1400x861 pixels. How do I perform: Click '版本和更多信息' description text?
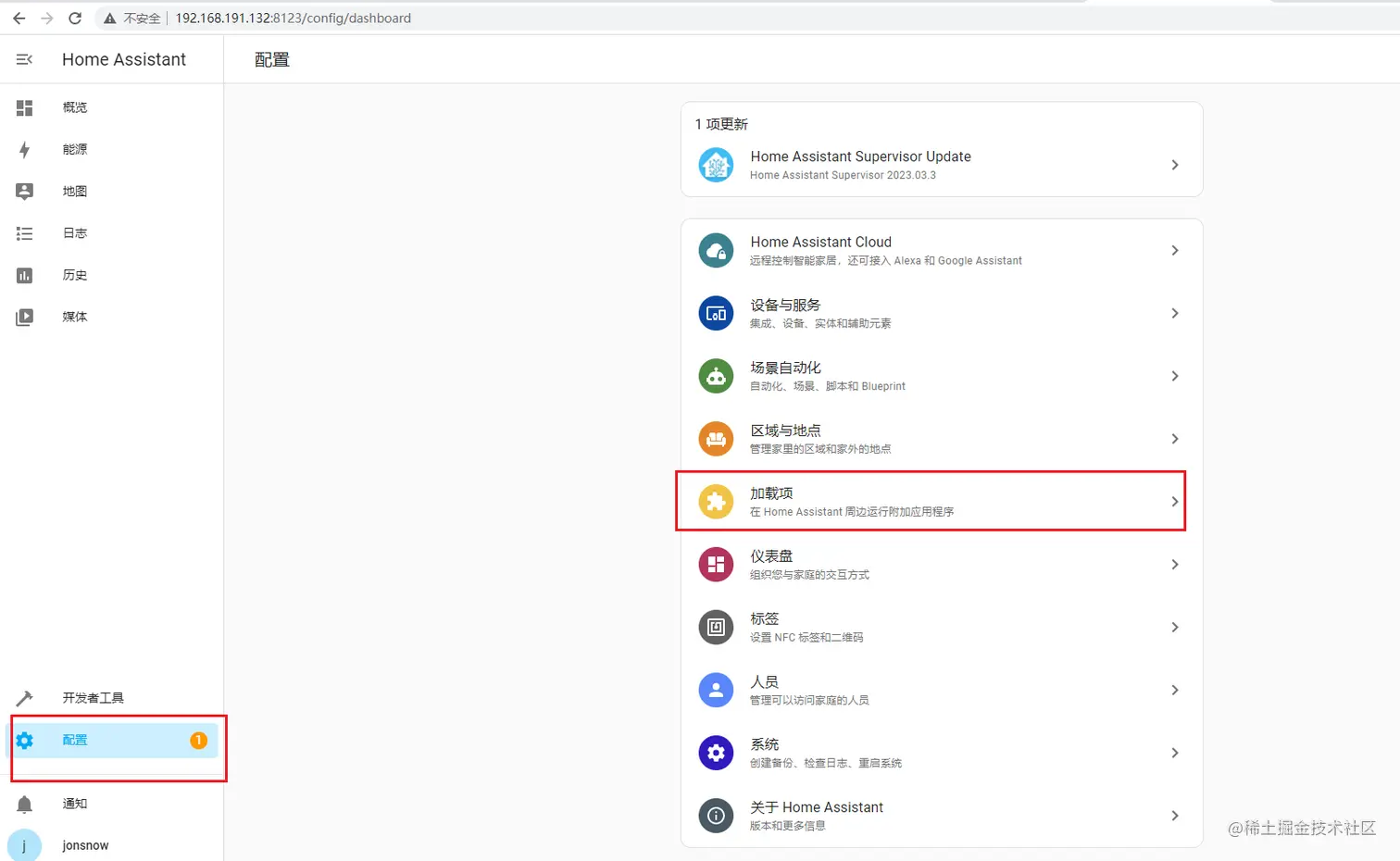(x=787, y=826)
